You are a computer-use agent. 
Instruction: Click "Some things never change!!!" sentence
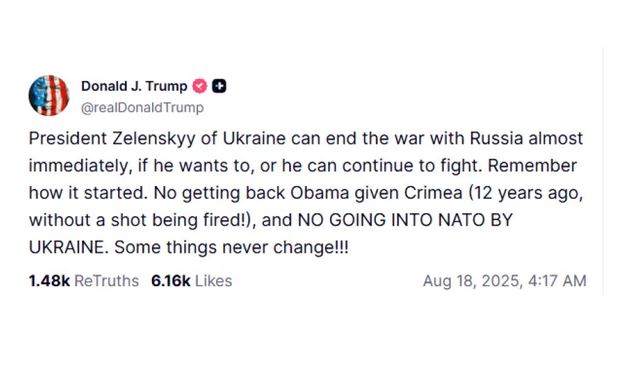(231, 247)
